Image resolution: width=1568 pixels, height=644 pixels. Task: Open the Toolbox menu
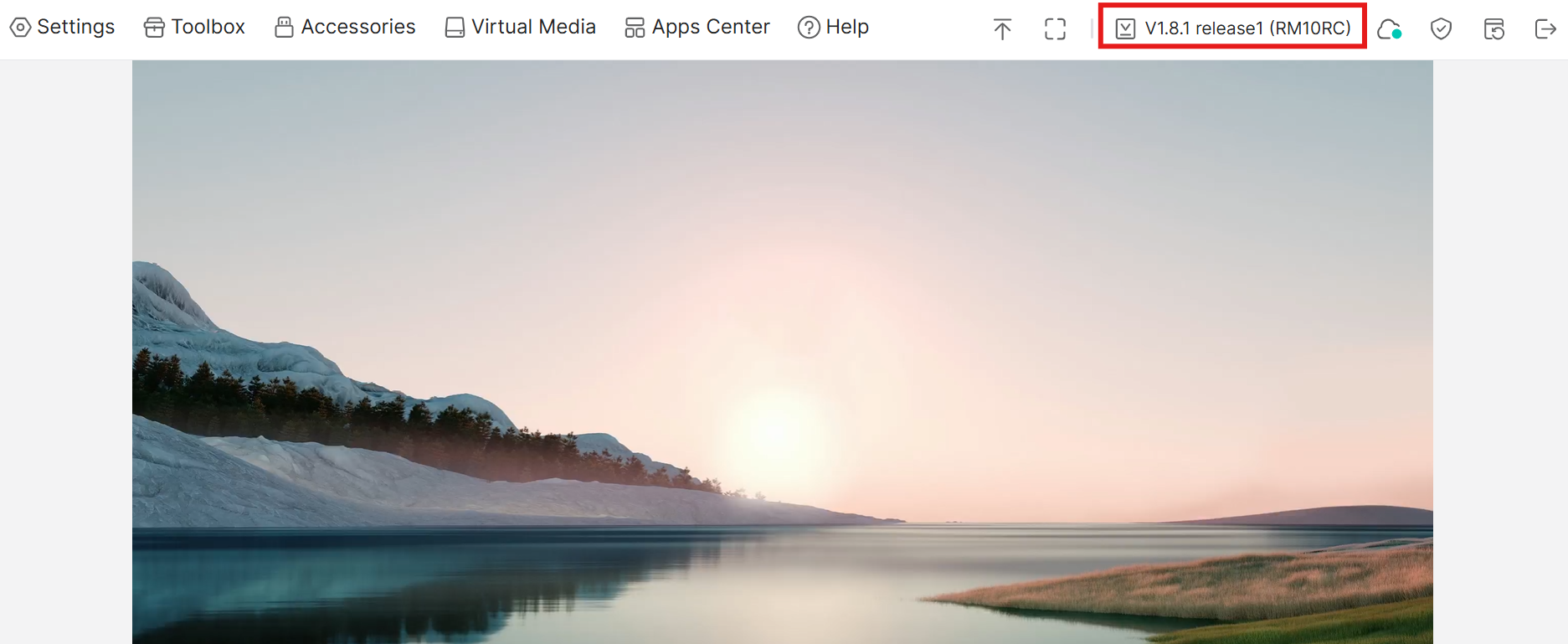pyautogui.click(x=208, y=27)
